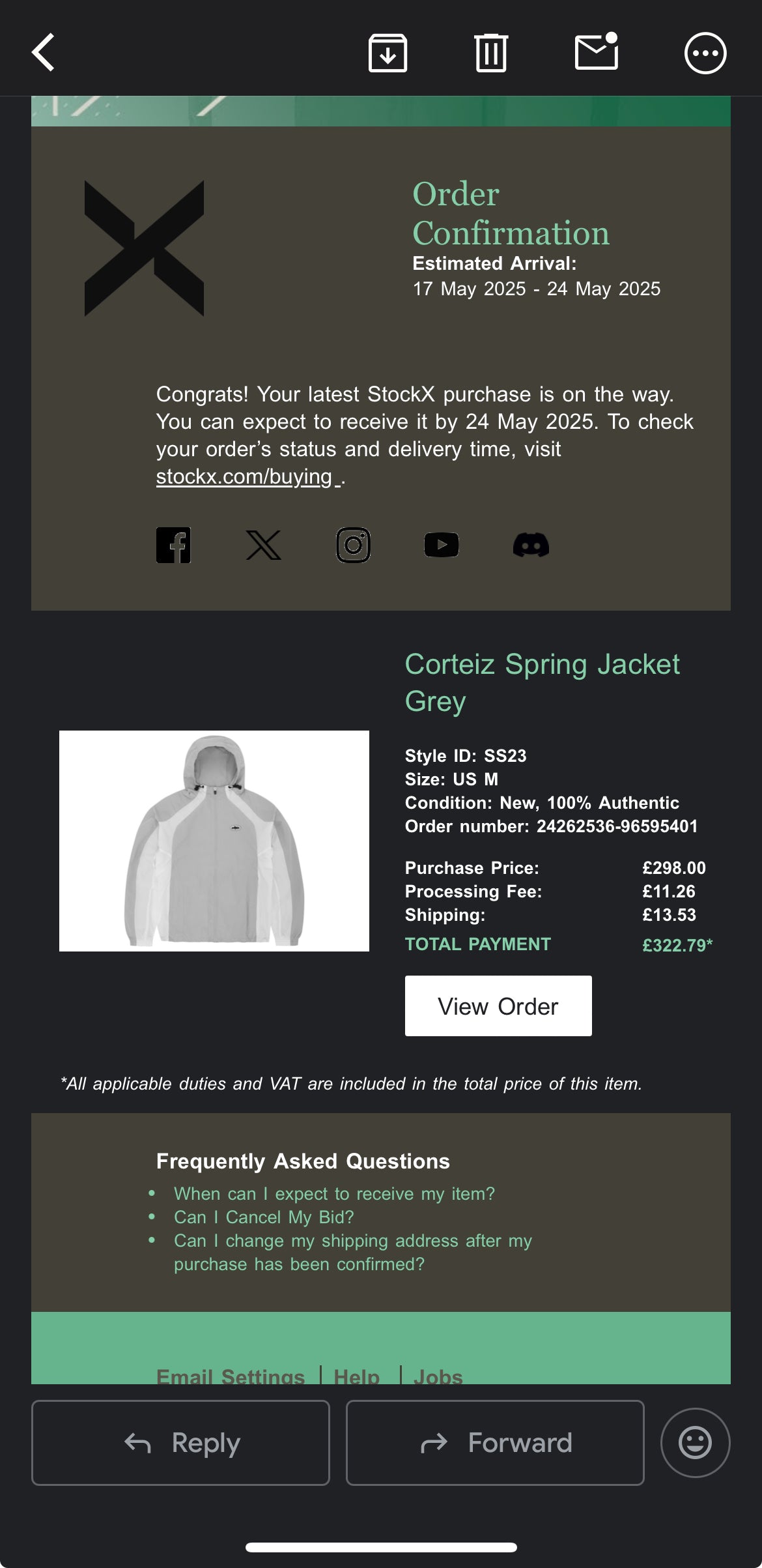Tap the YouTube social icon
The image size is (762, 1568).
click(x=442, y=545)
